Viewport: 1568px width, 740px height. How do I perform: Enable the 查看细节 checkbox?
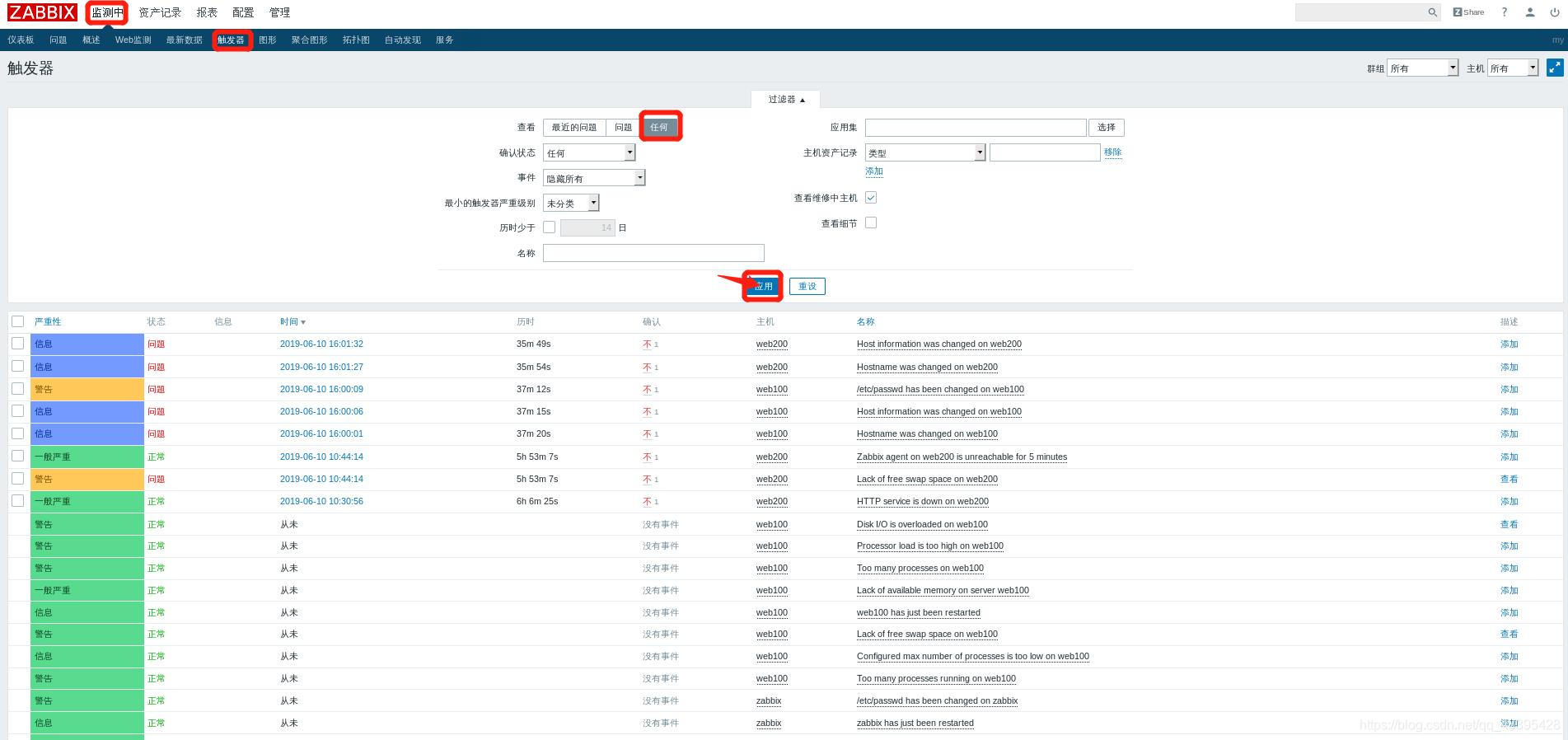tap(871, 222)
